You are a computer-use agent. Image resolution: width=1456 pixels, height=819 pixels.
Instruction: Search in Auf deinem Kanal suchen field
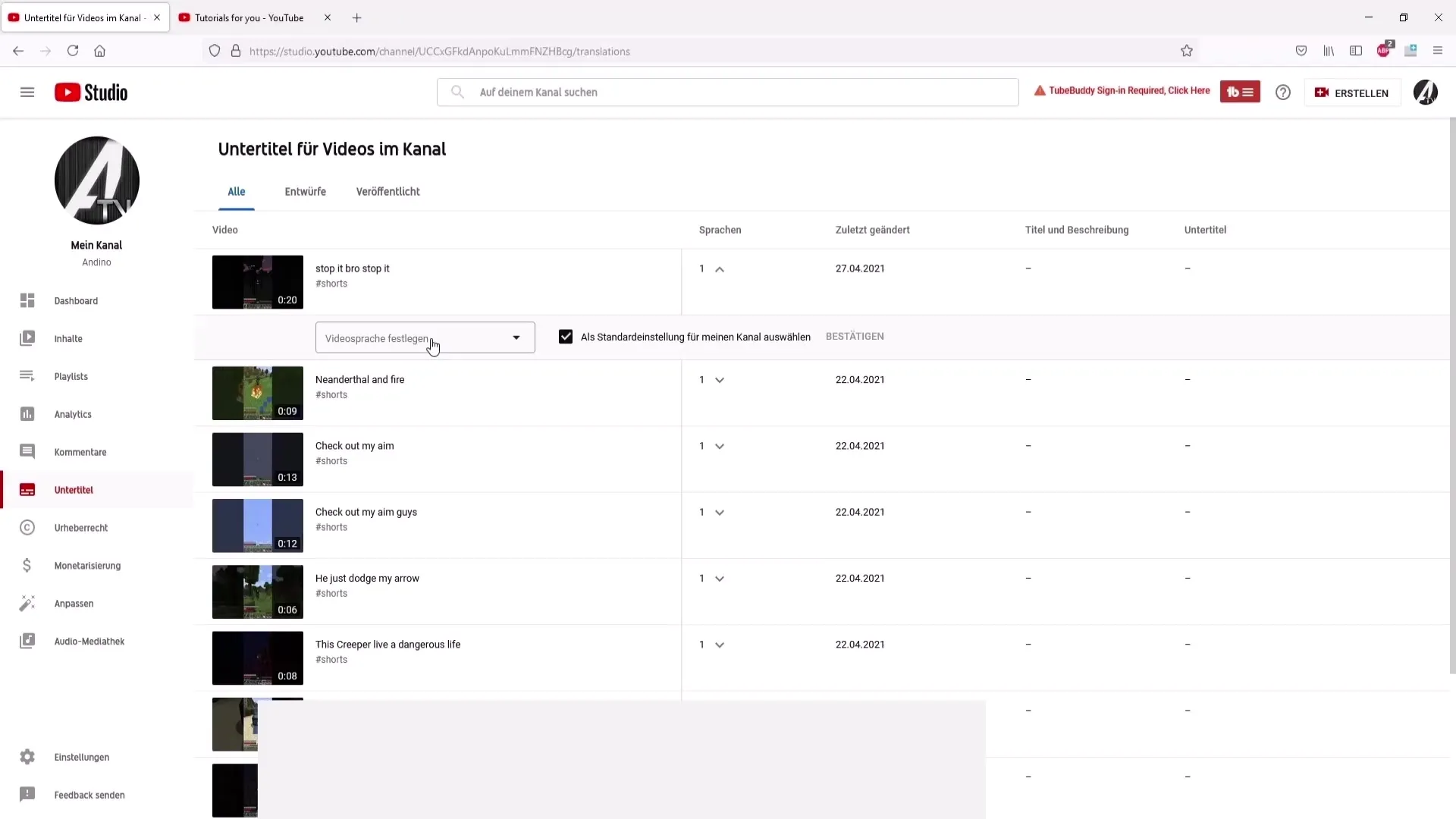[728, 92]
